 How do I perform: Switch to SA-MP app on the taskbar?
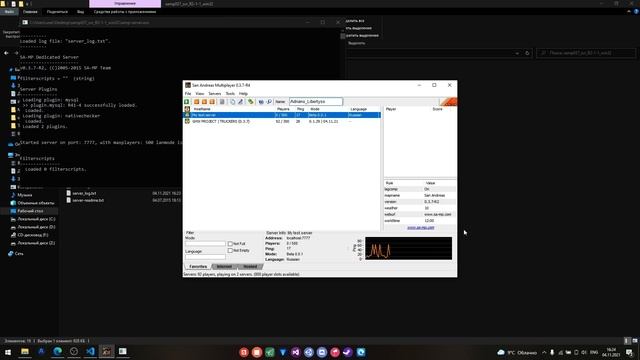107,352
